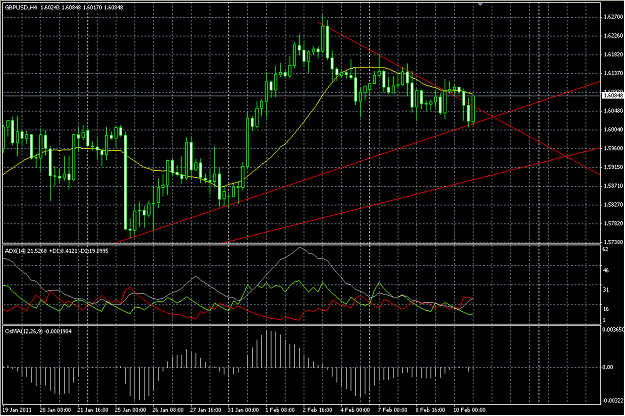The width and height of the screenshot is (625, 416).
Task: Click the 19 Jan 2011 date label
Action: [17, 410]
